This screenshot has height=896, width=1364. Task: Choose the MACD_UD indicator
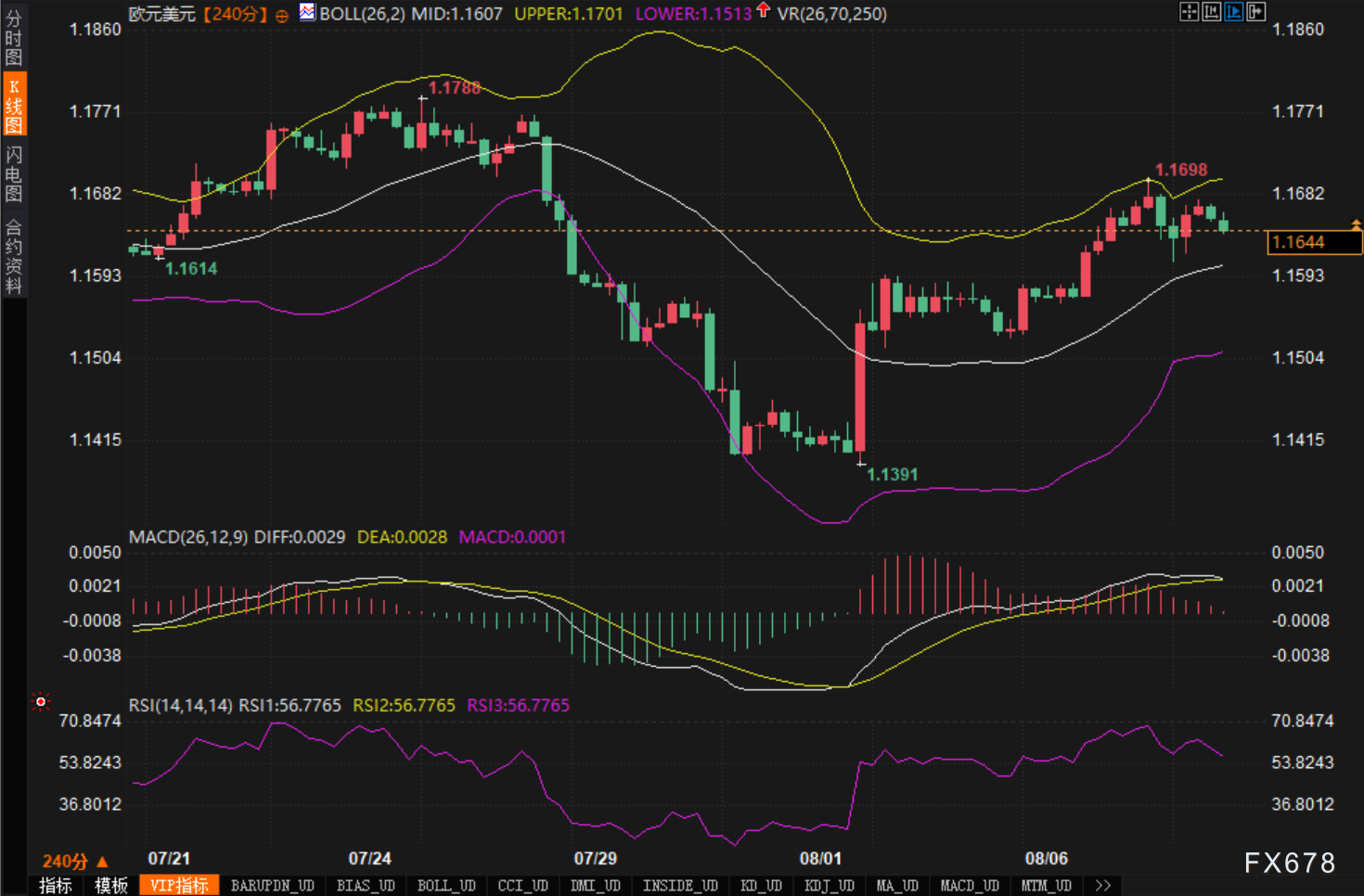pos(970,885)
